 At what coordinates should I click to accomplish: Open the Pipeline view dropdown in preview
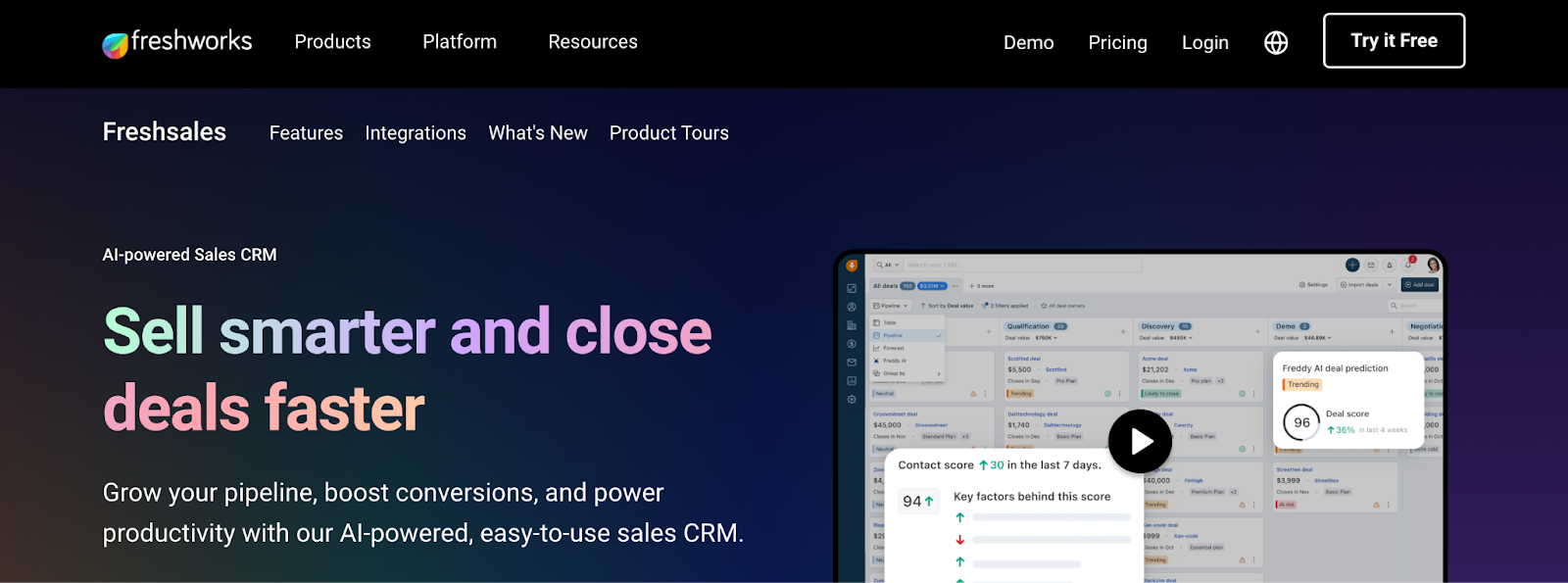(x=890, y=306)
